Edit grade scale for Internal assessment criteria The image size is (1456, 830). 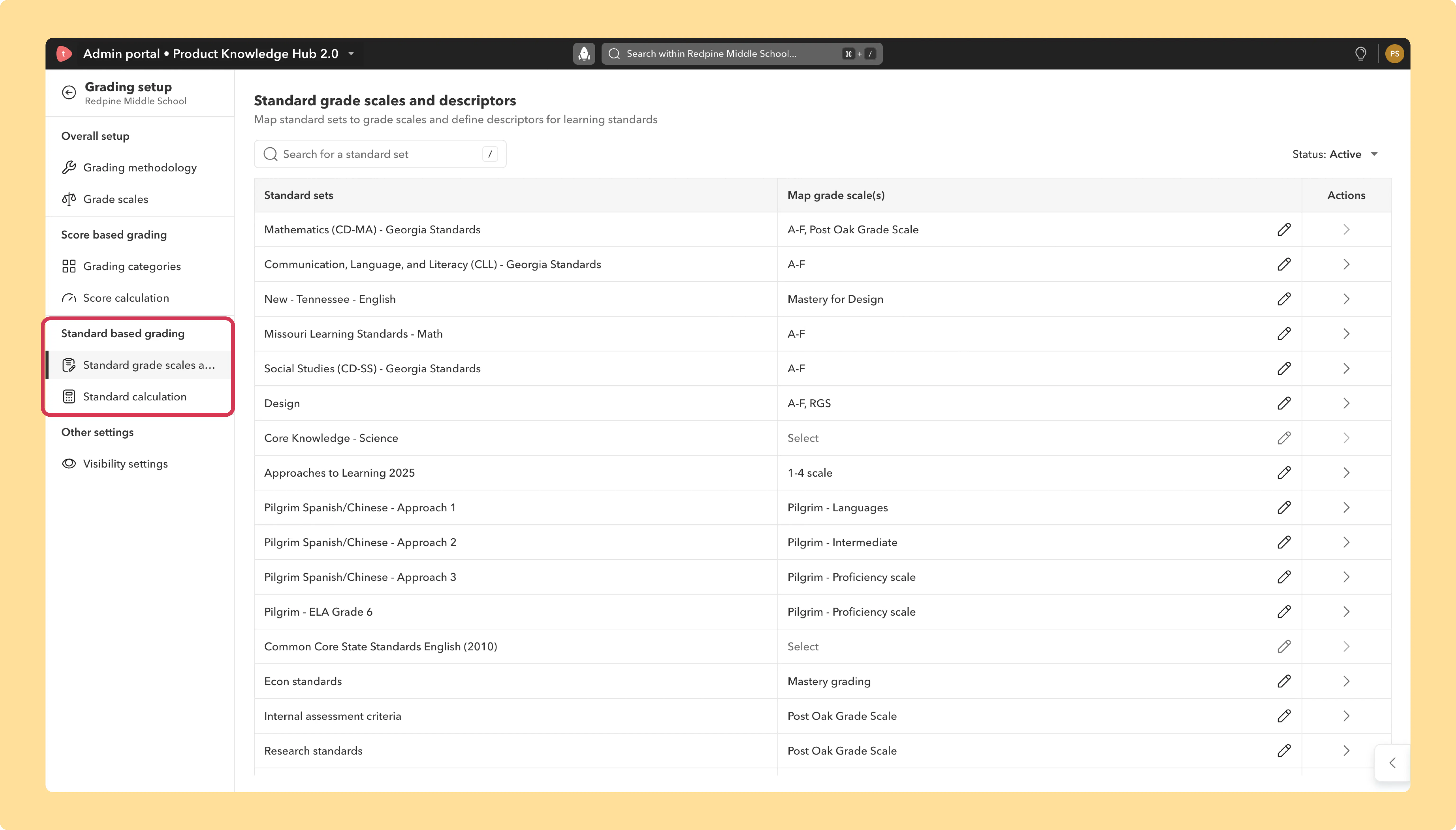click(1284, 717)
